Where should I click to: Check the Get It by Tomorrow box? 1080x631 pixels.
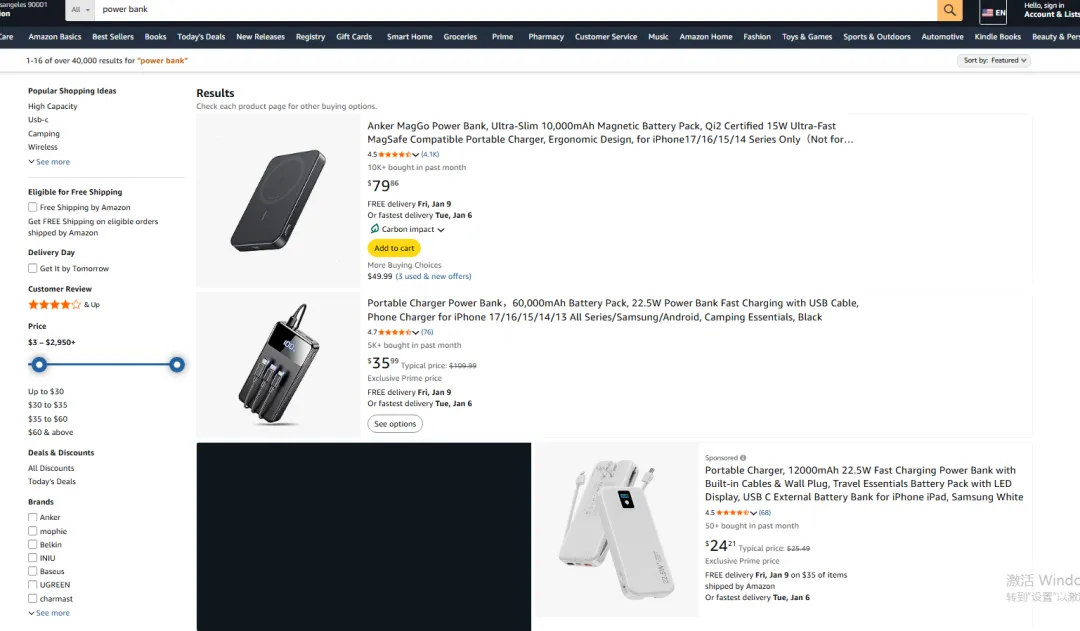(x=33, y=268)
